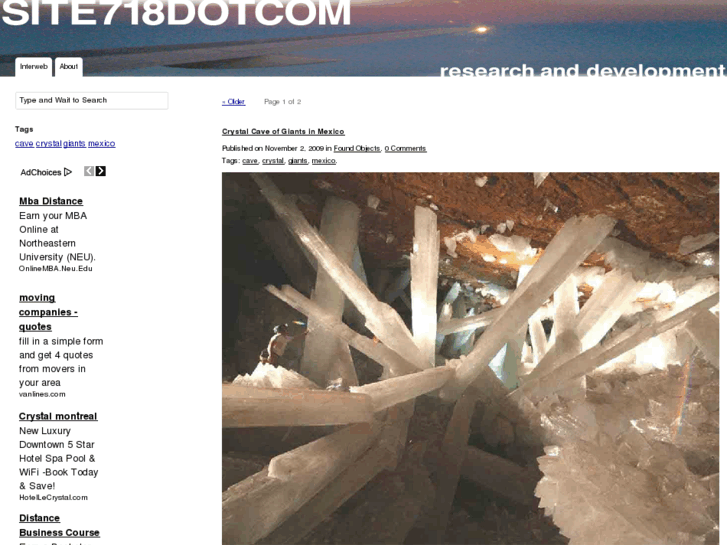Show next ads with the right arrow
This screenshot has height=545, width=727.
pos(101,171)
